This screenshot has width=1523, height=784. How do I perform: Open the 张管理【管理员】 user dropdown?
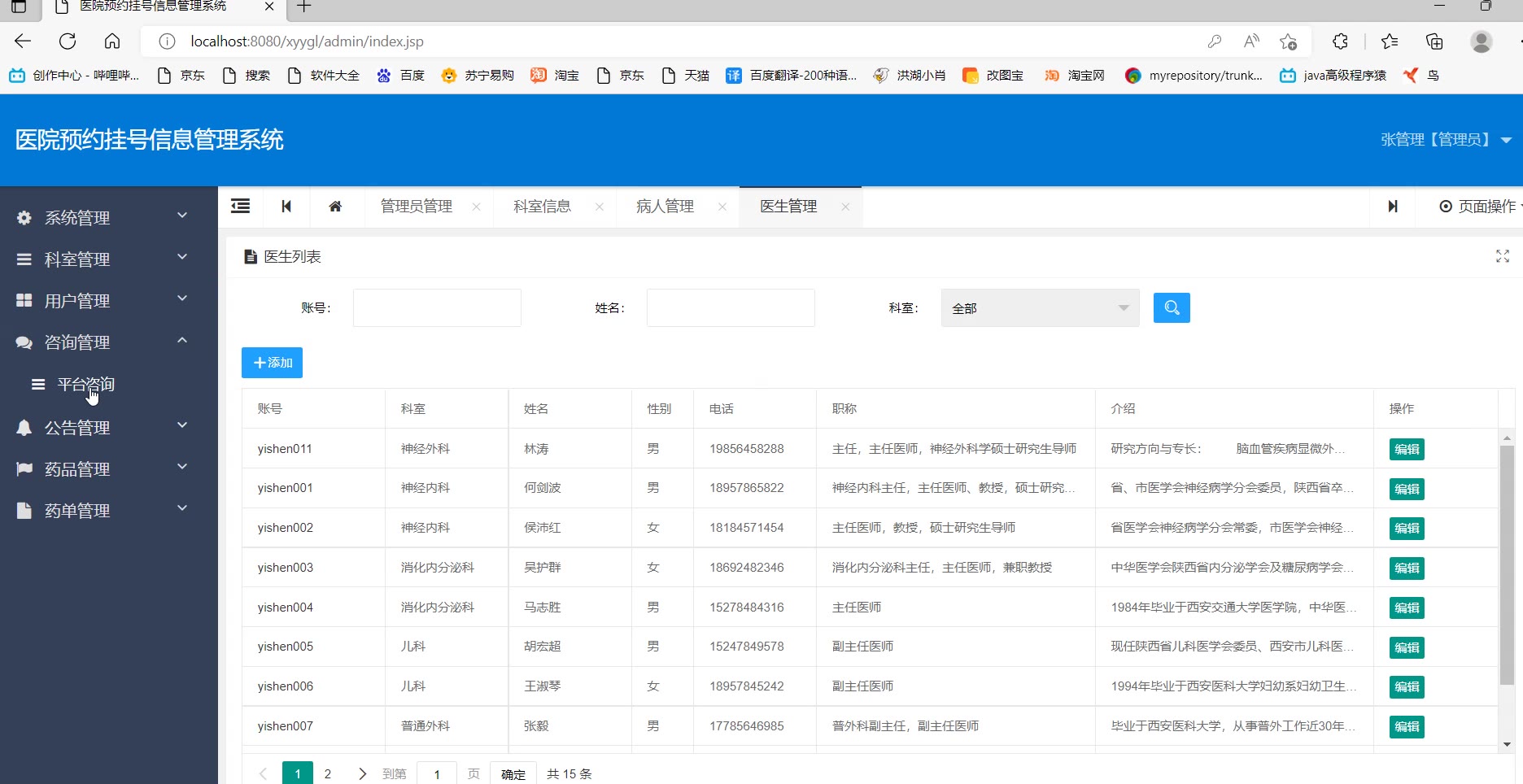tap(1446, 140)
